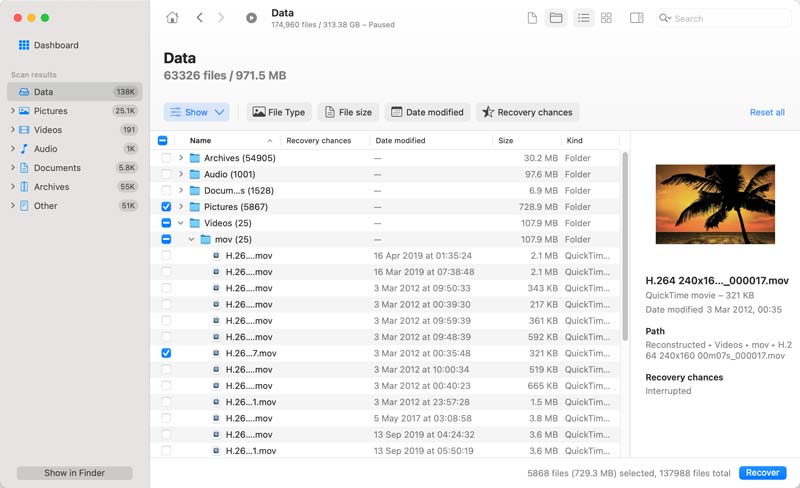
Task: Toggle the select-all header checkbox
Action: click(x=163, y=140)
